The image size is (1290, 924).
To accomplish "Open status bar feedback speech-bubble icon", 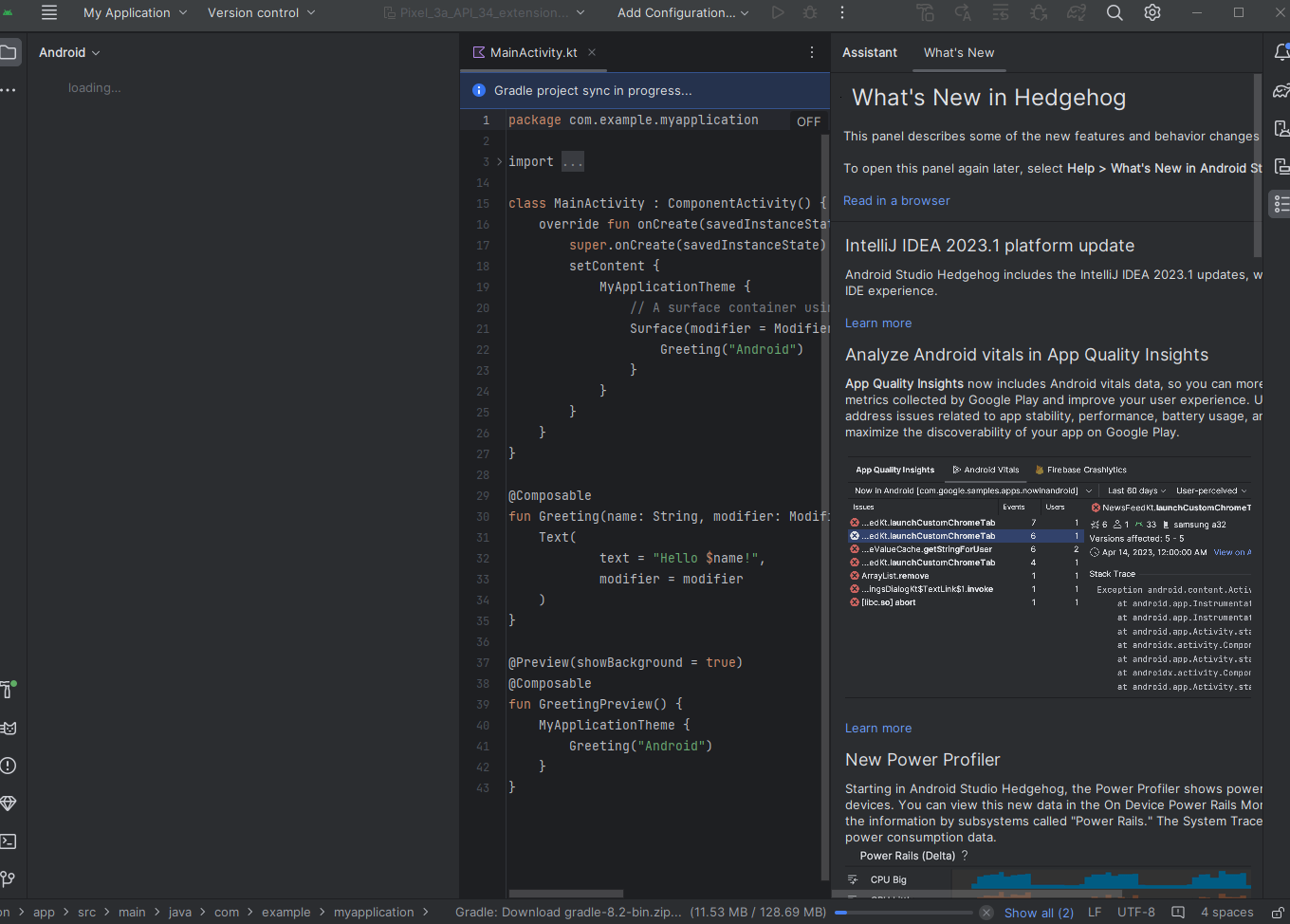I will [x=1178, y=913].
